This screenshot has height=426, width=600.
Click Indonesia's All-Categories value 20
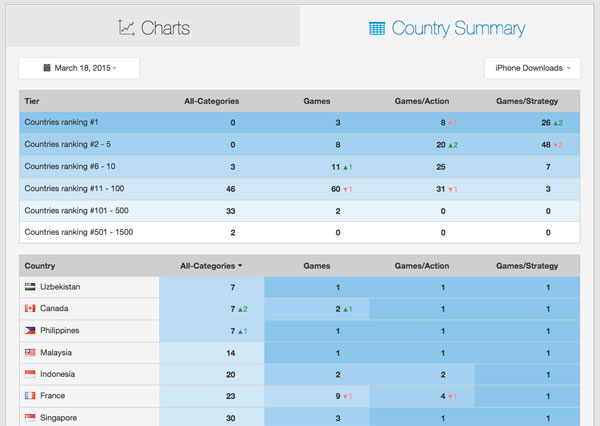point(230,375)
